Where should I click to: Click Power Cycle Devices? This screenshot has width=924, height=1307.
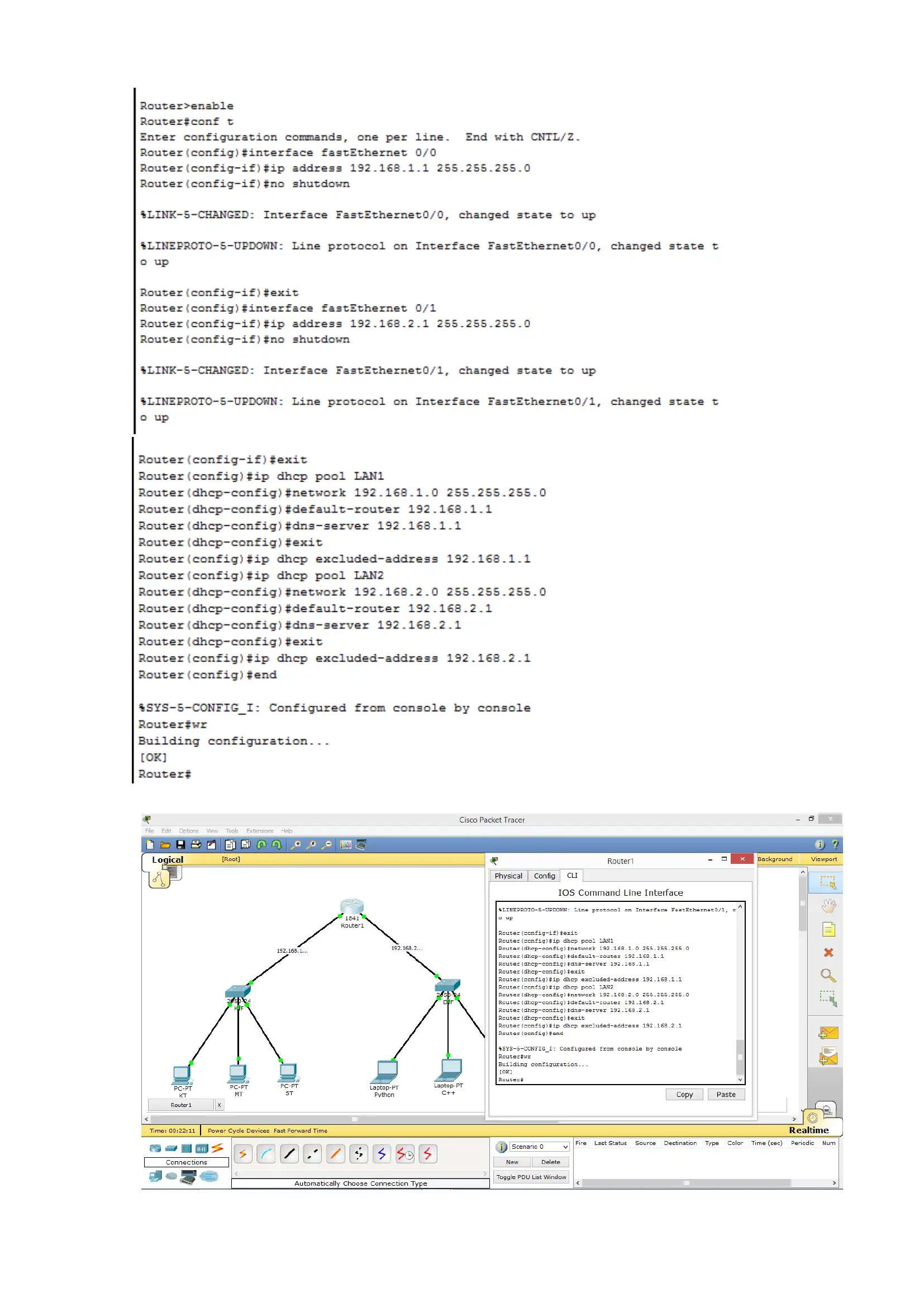pyautogui.click(x=239, y=1130)
